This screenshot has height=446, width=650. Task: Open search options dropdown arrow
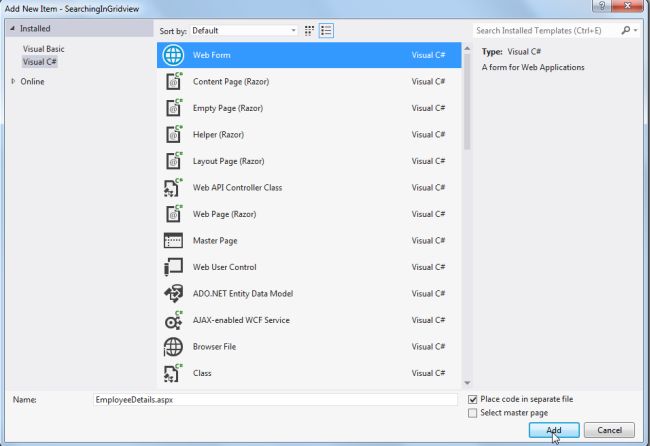(635, 30)
